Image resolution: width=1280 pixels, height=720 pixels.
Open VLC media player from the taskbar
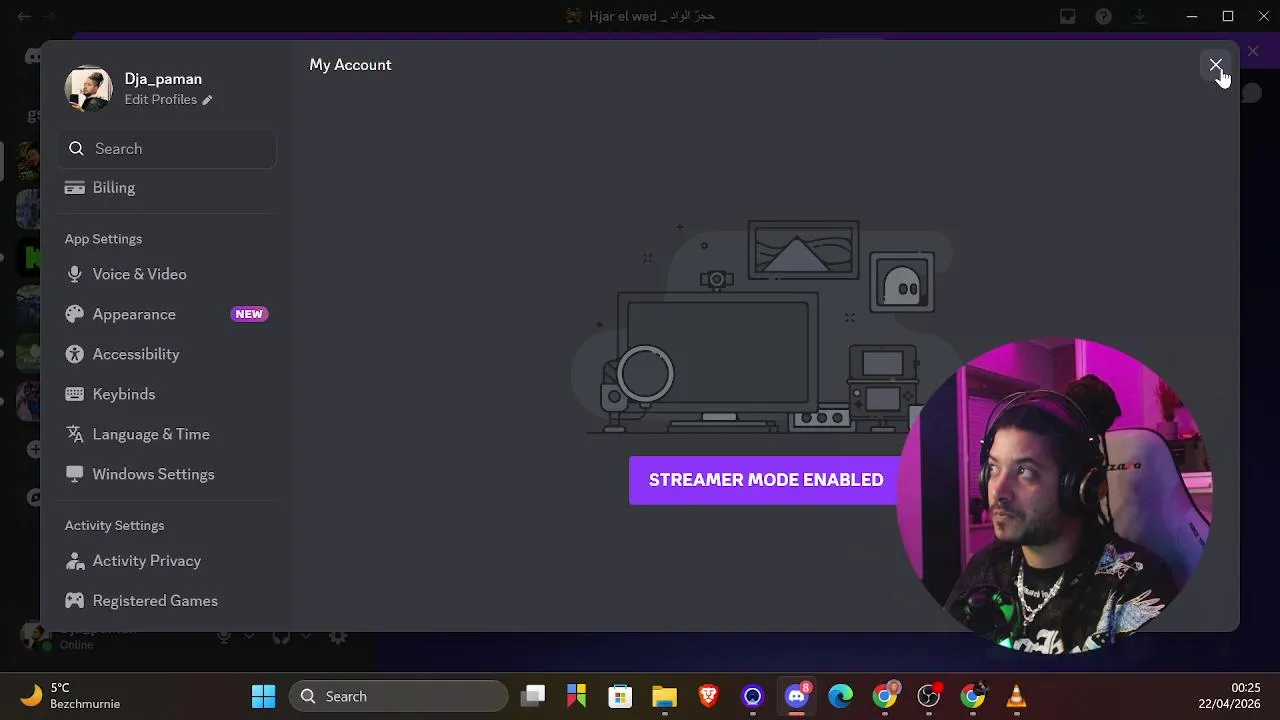point(1016,696)
